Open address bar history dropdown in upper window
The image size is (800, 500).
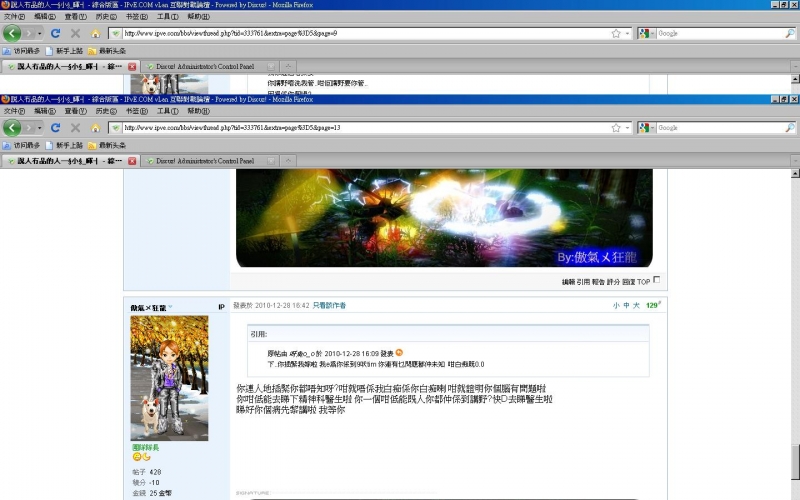pos(628,33)
